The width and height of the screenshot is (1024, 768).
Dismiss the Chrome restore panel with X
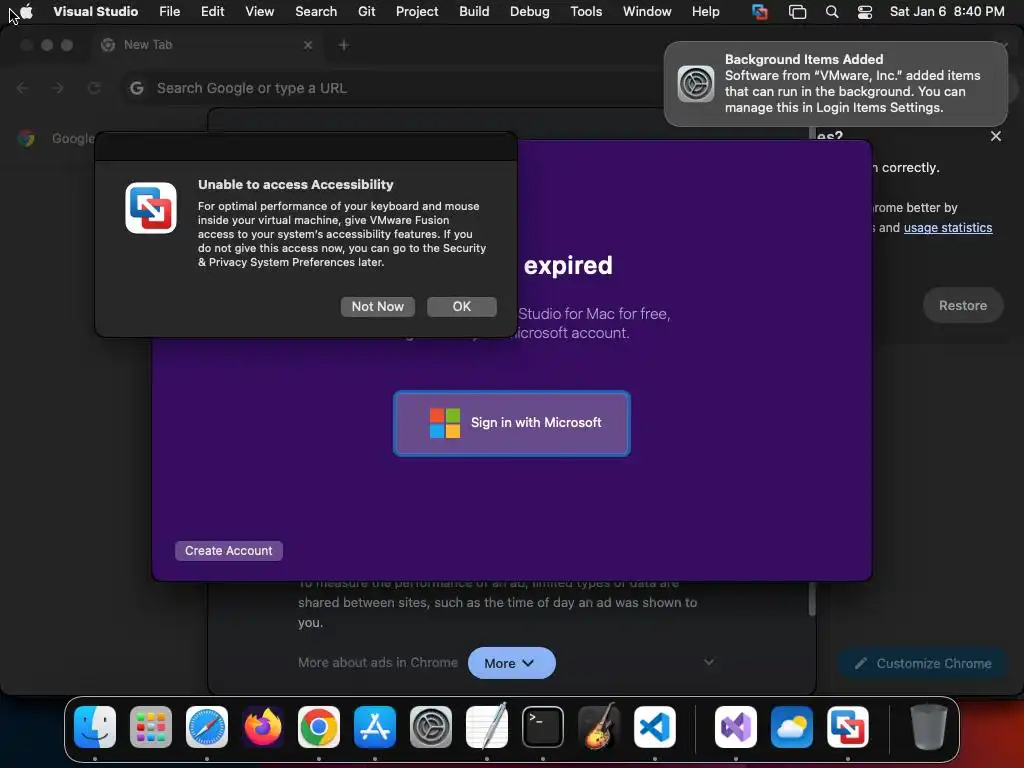(996, 136)
